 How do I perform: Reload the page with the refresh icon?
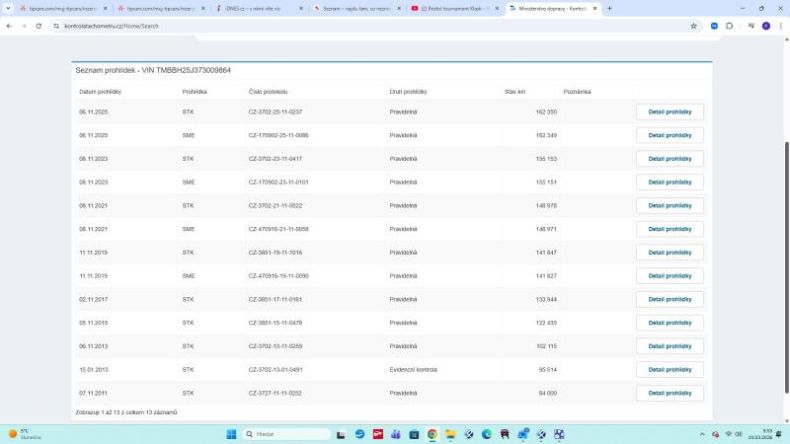tap(38, 26)
